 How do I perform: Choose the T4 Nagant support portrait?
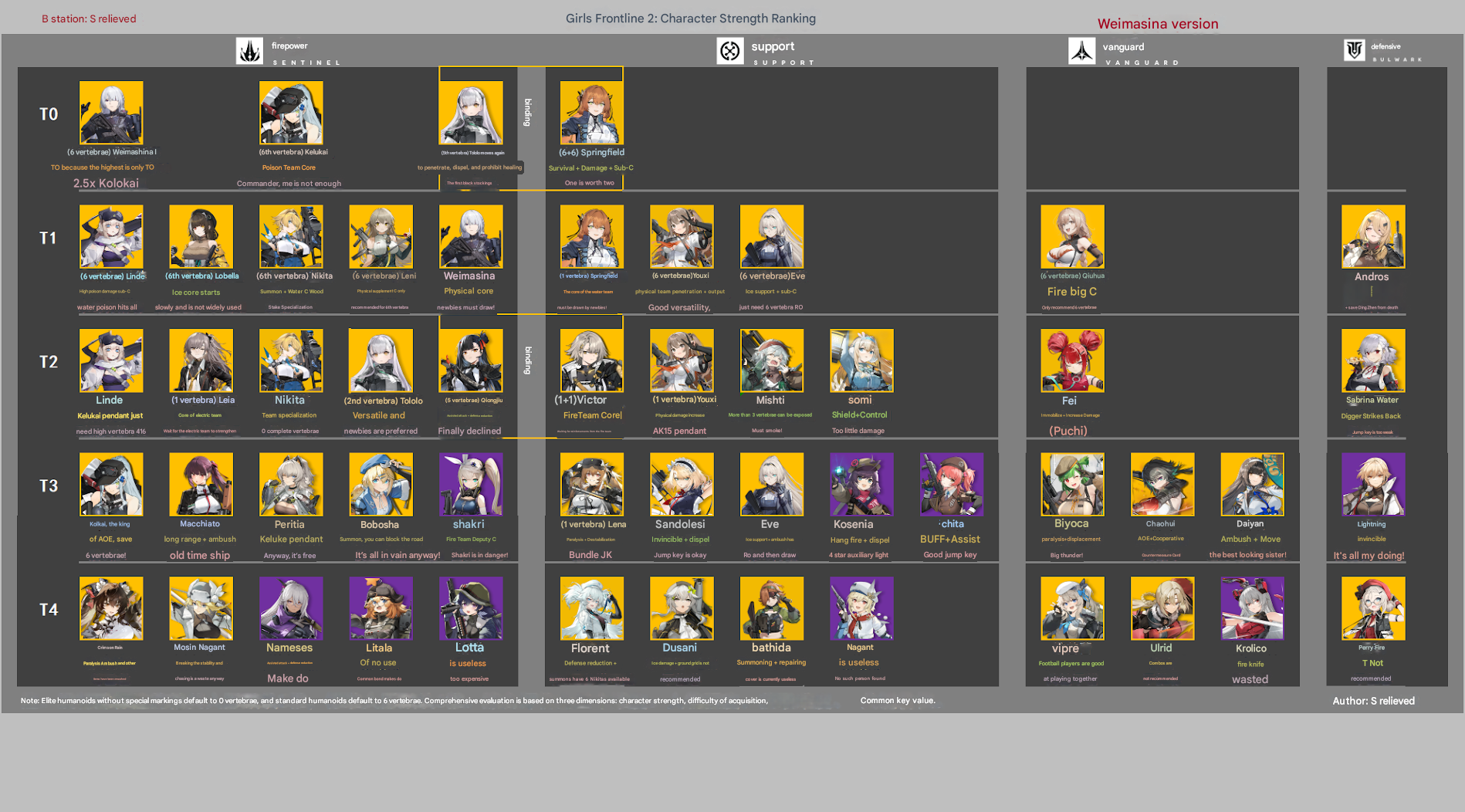tap(861, 608)
